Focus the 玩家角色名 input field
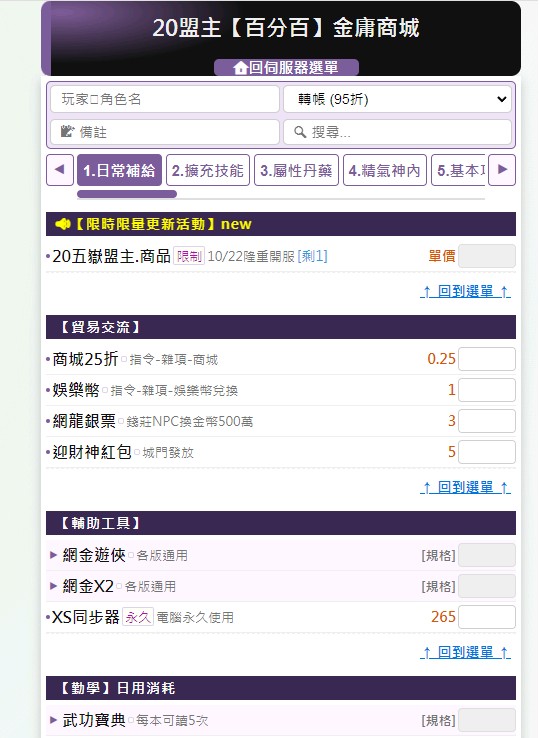 [x=165, y=99]
